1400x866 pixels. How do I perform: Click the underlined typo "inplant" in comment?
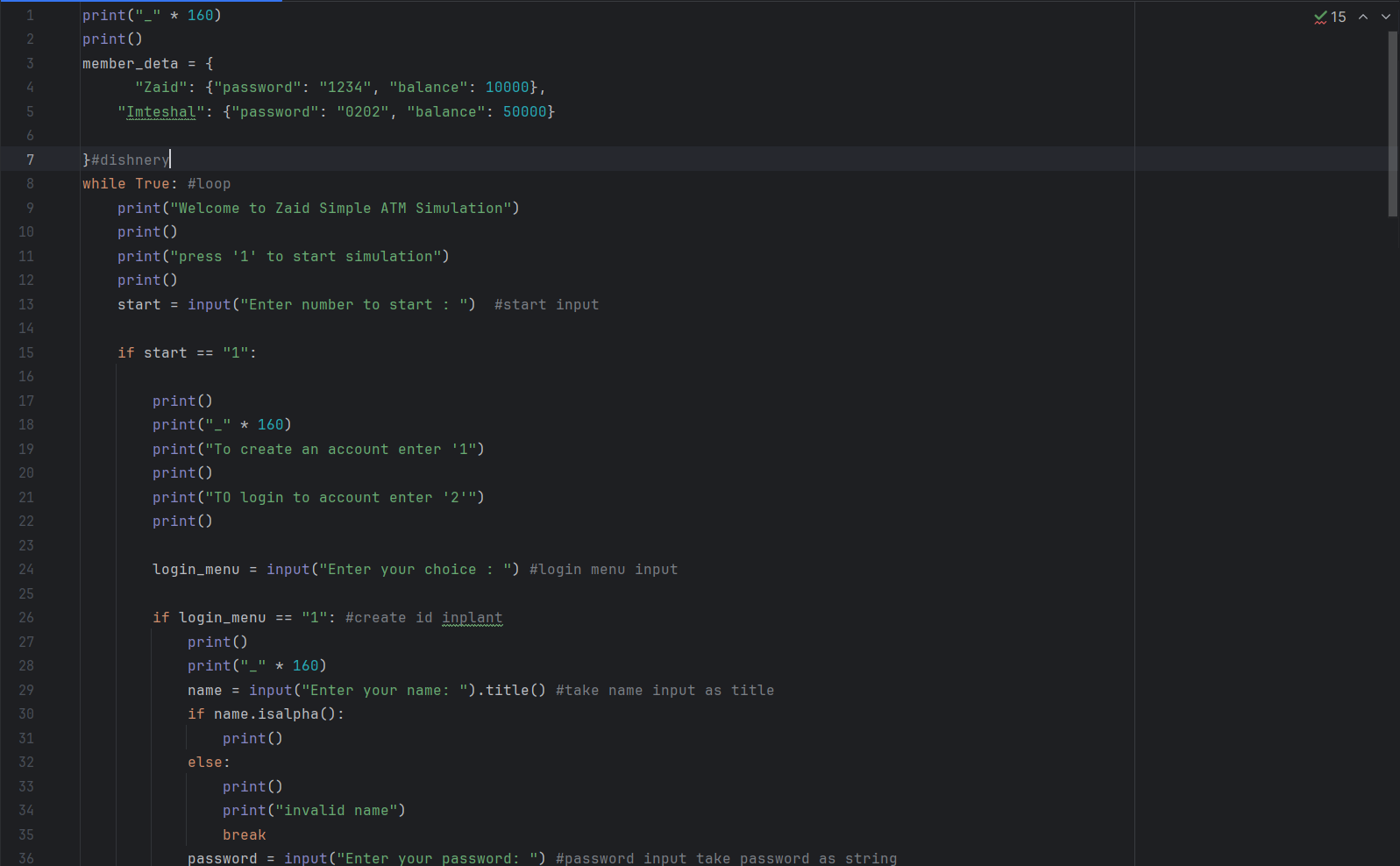click(472, 618)
